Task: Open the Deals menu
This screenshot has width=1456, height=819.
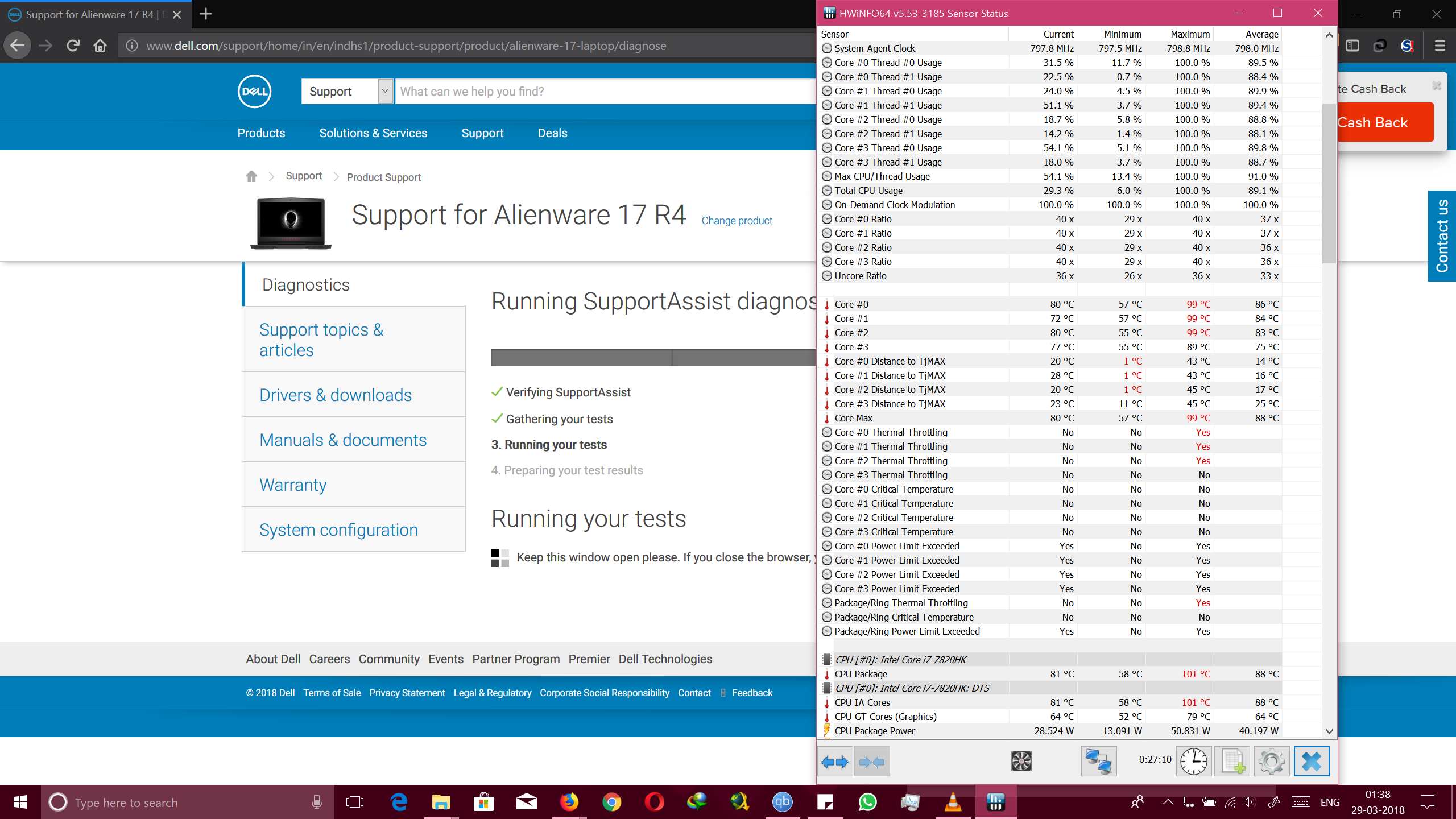Action: [552, 133]
